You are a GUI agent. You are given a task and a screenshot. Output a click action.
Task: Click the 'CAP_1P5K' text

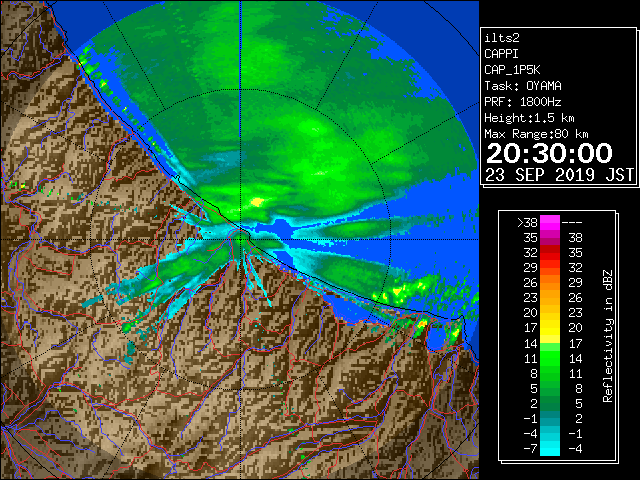(512, 70)
